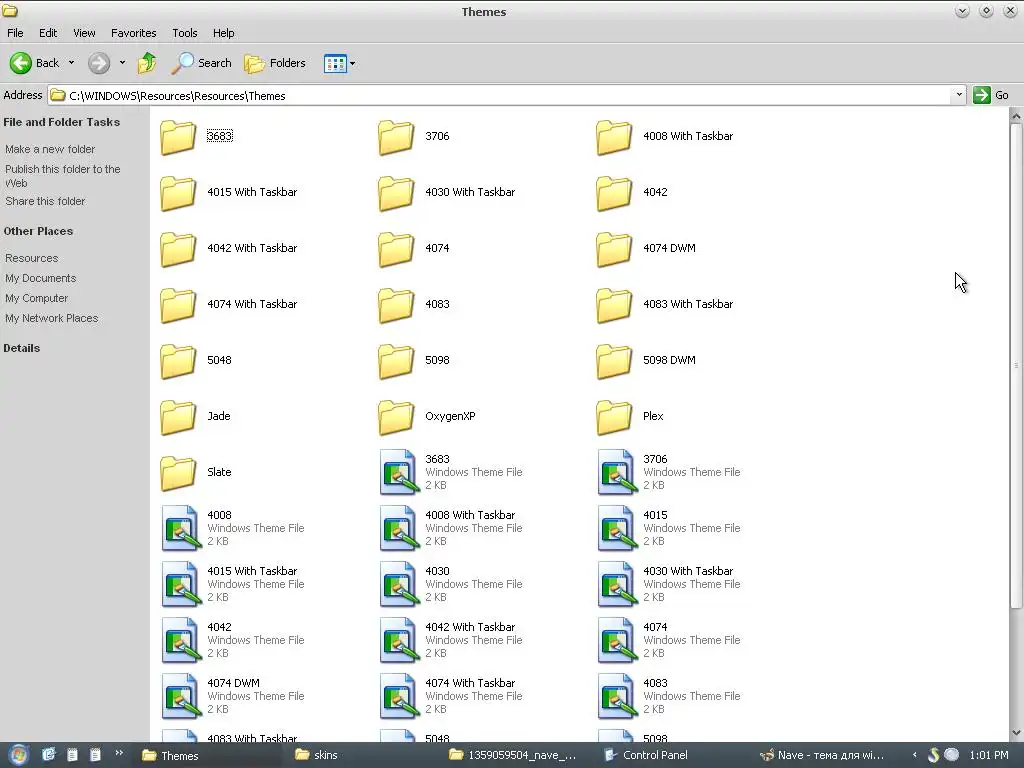Viewport: 1024px width, 768px height.
Task: Click the scrollbar up arrow
Action: (x=1016, y=116)
